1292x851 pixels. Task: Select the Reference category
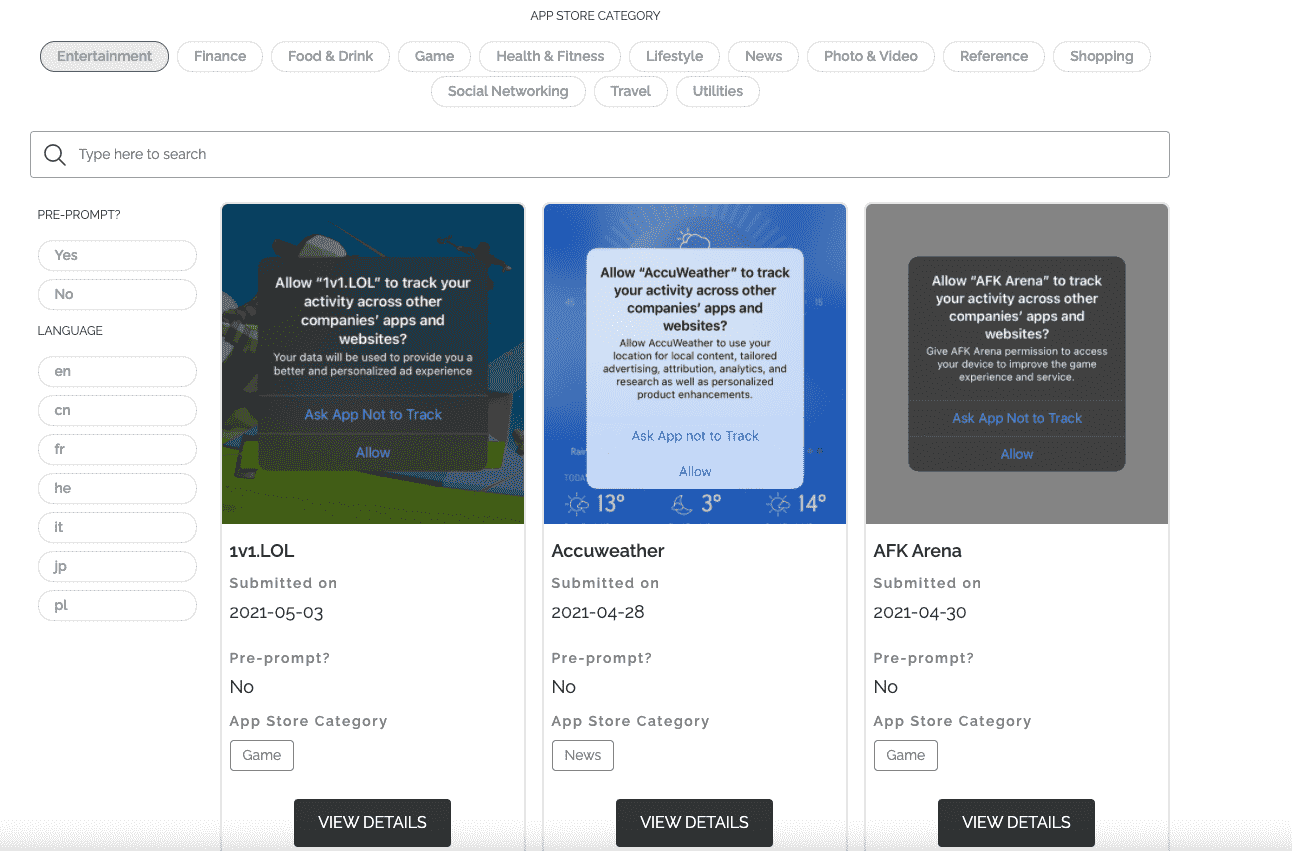[994, 56]
